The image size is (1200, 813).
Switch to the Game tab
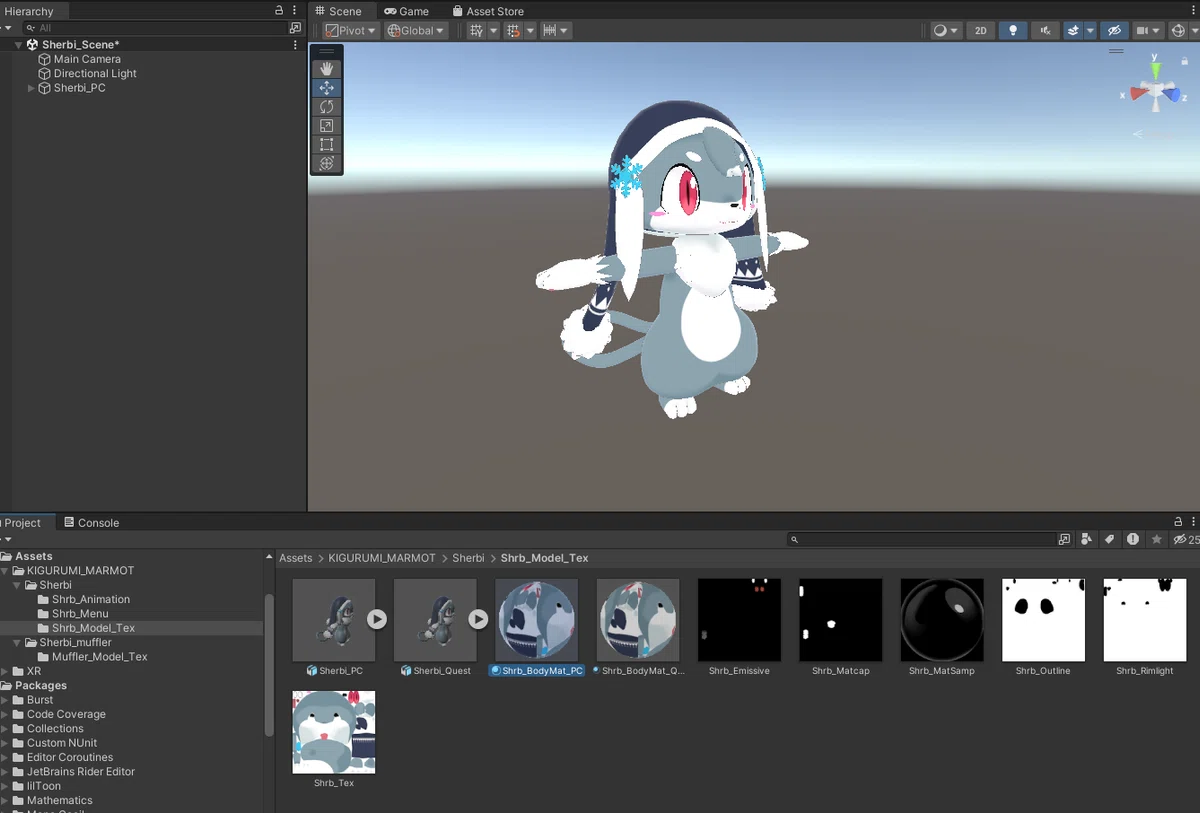click(407, 11)
